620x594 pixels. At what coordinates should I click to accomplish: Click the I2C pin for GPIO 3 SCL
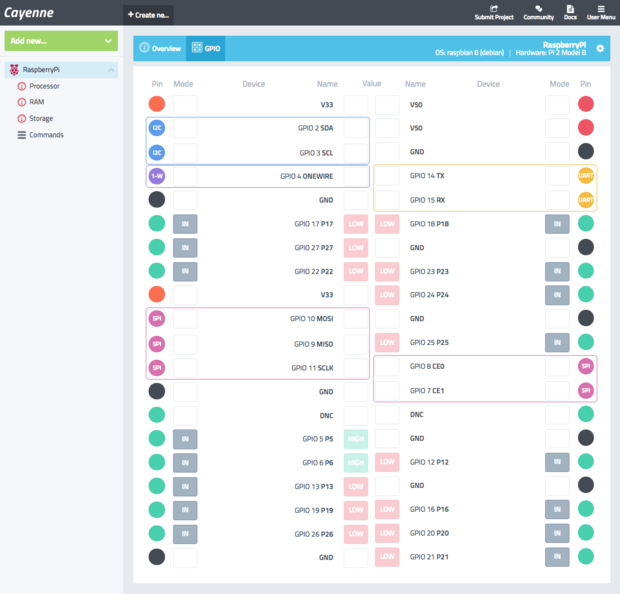pyautogui.click(x=157, y=152)
